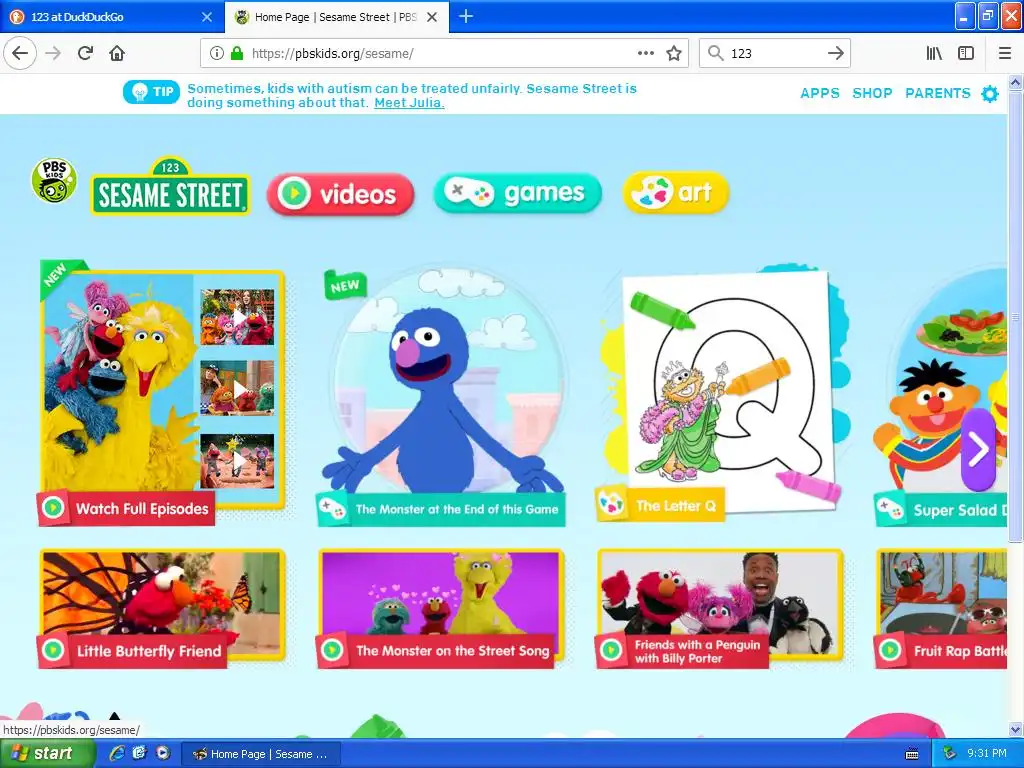The width and height of the screenshot is (1024, 768).
Task: Close the Sesame Street tab
Action: pos(432,17)
